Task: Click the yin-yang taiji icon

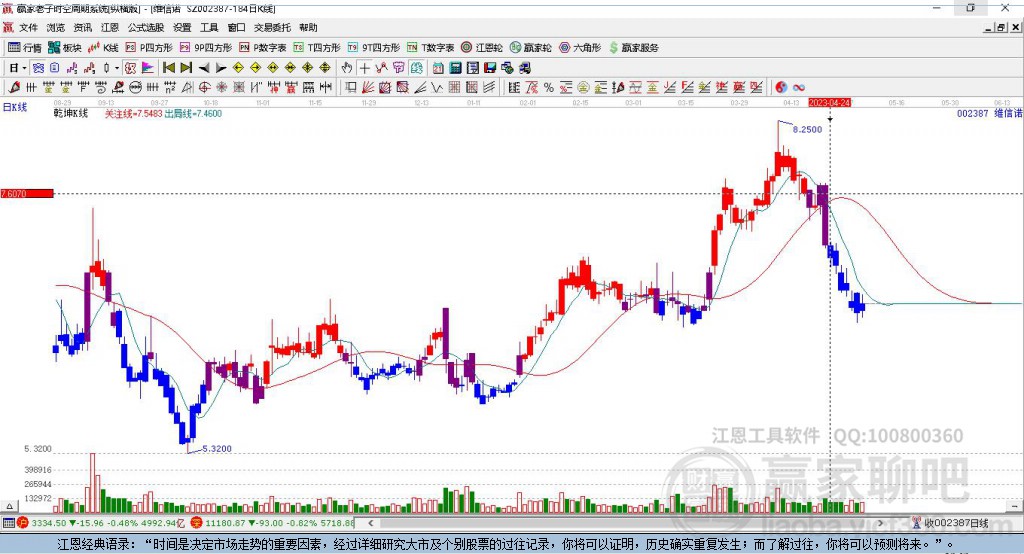Action: pos(781,87)
